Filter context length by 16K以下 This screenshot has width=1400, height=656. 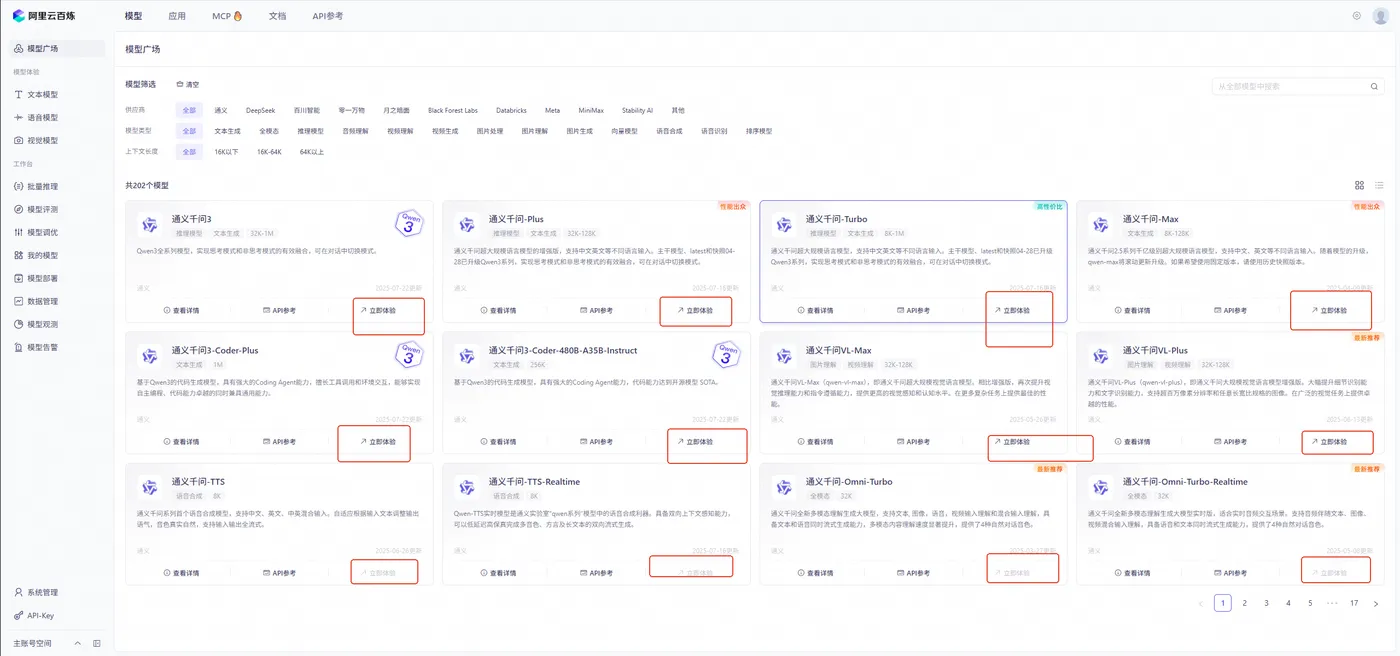click(x=227, y=152)
